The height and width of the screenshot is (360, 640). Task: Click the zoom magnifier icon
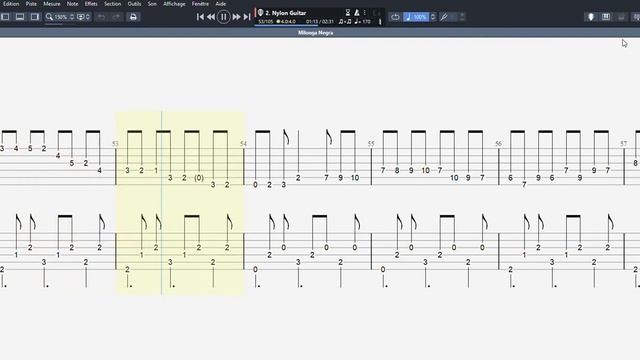click(x=49, y=17)
